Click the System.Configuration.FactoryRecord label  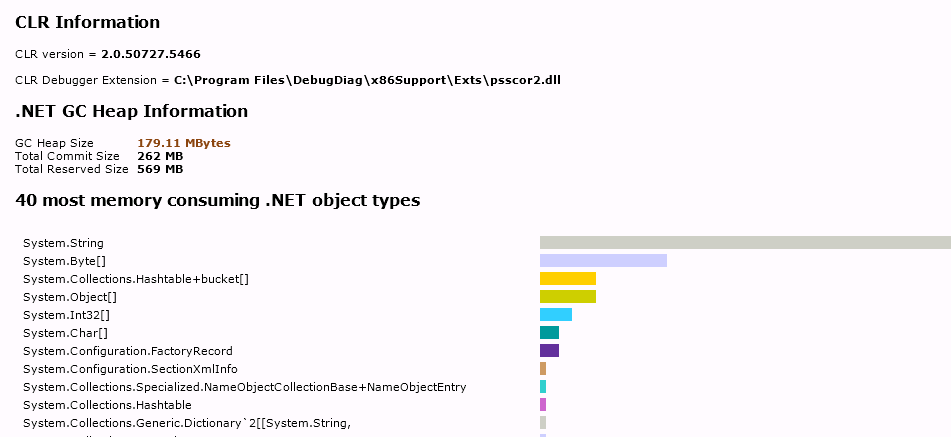tap(127, 351)
